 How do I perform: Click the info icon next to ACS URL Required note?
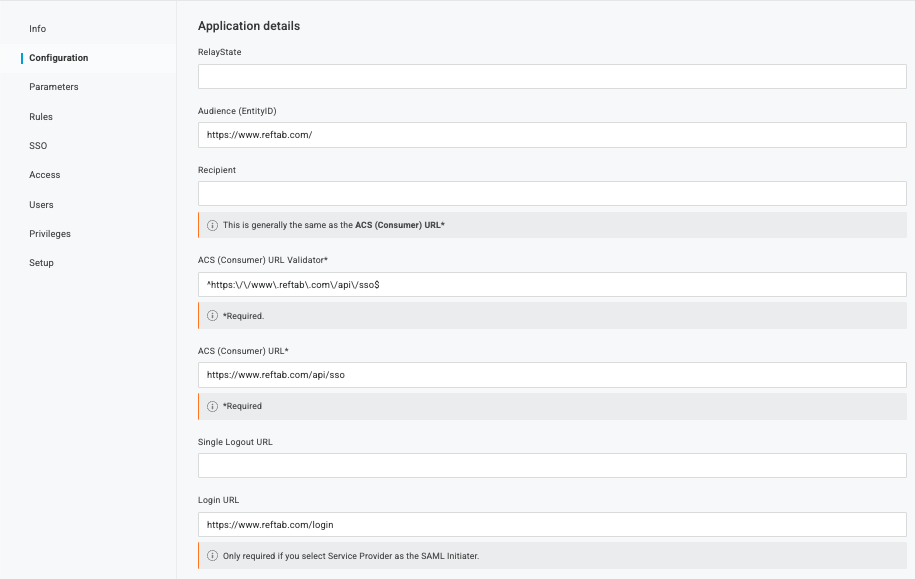212,406
